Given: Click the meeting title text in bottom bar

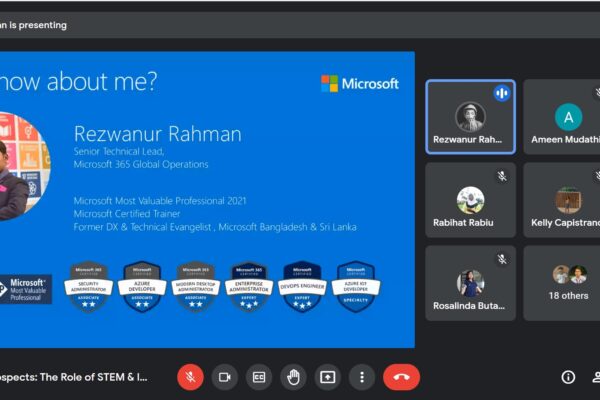Looking at the screenshot, I should tap(75, 377).
